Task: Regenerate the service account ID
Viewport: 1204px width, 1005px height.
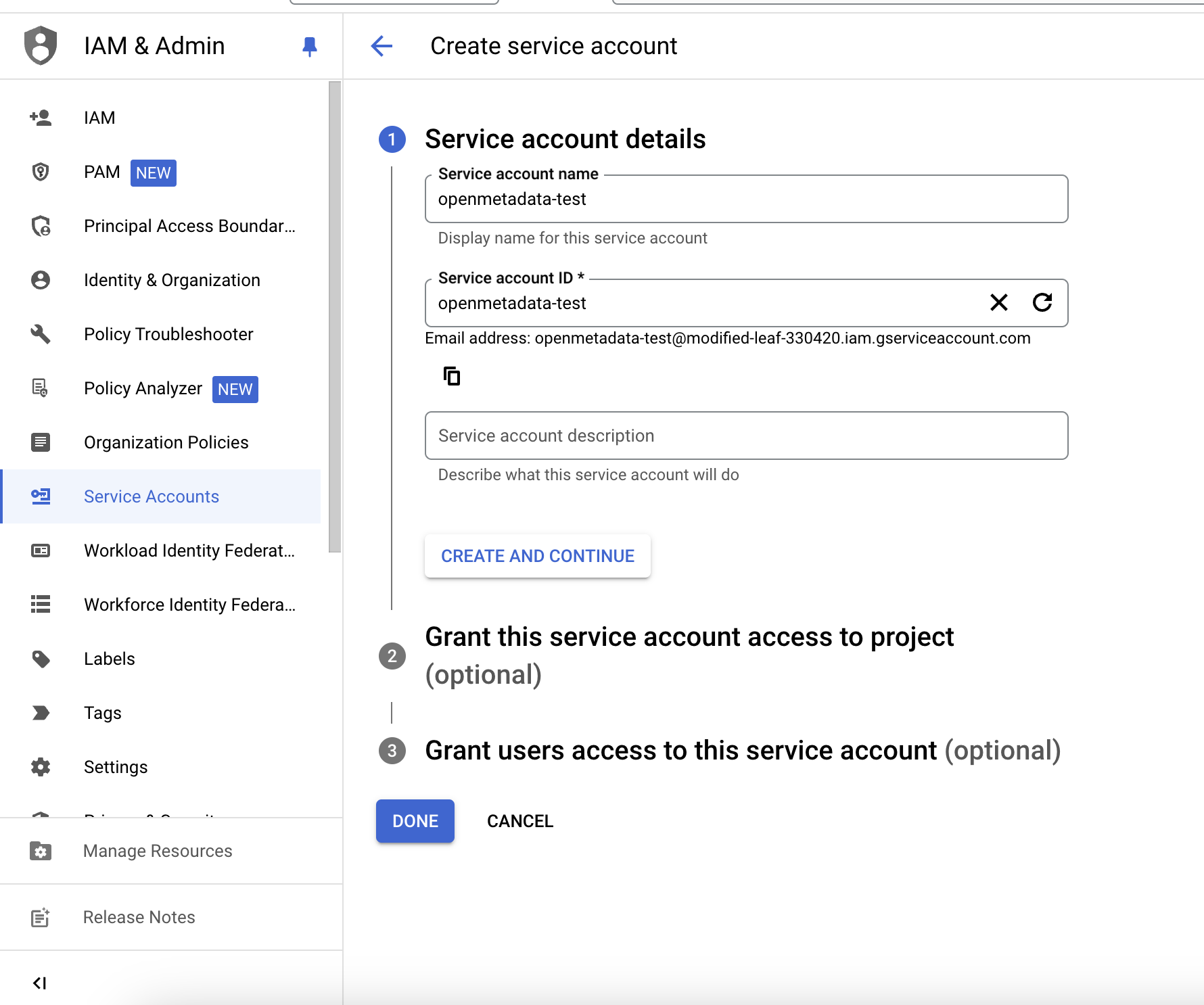Action: (1042, 303)
